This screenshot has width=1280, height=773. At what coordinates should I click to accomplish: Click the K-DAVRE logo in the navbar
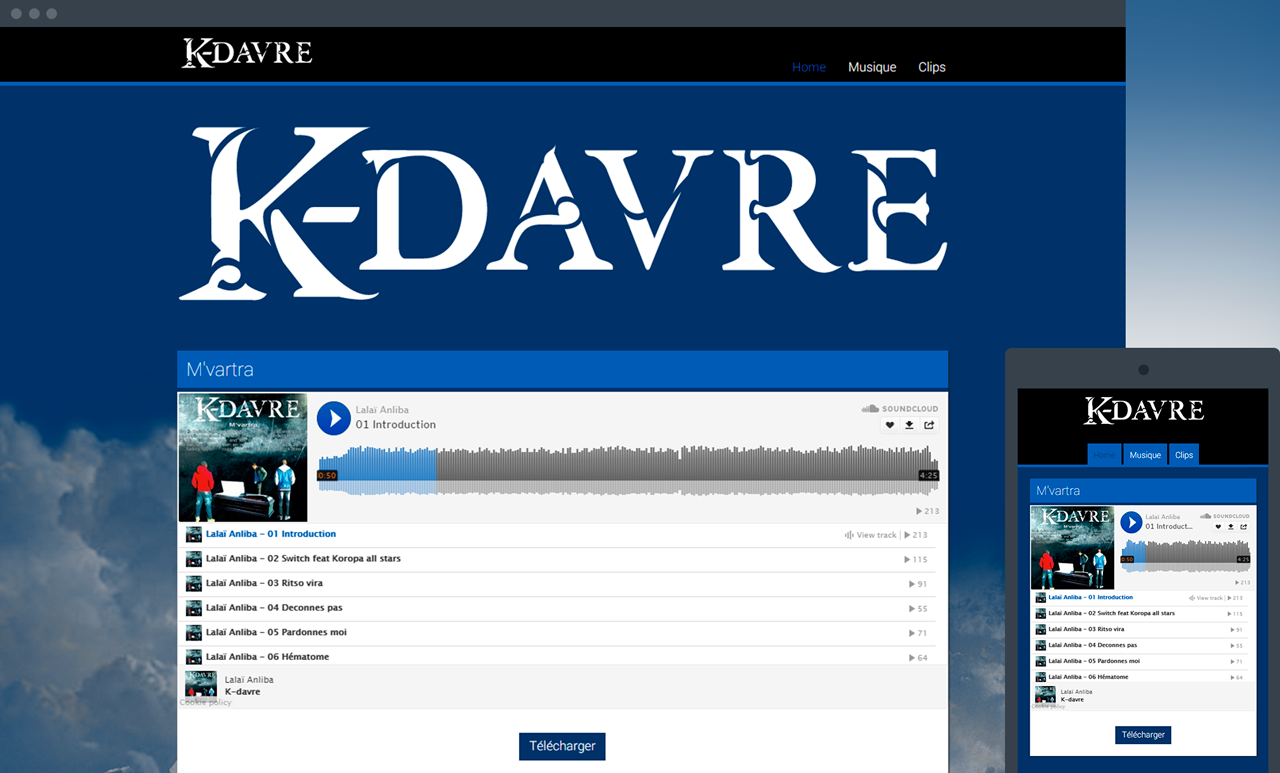246,52
